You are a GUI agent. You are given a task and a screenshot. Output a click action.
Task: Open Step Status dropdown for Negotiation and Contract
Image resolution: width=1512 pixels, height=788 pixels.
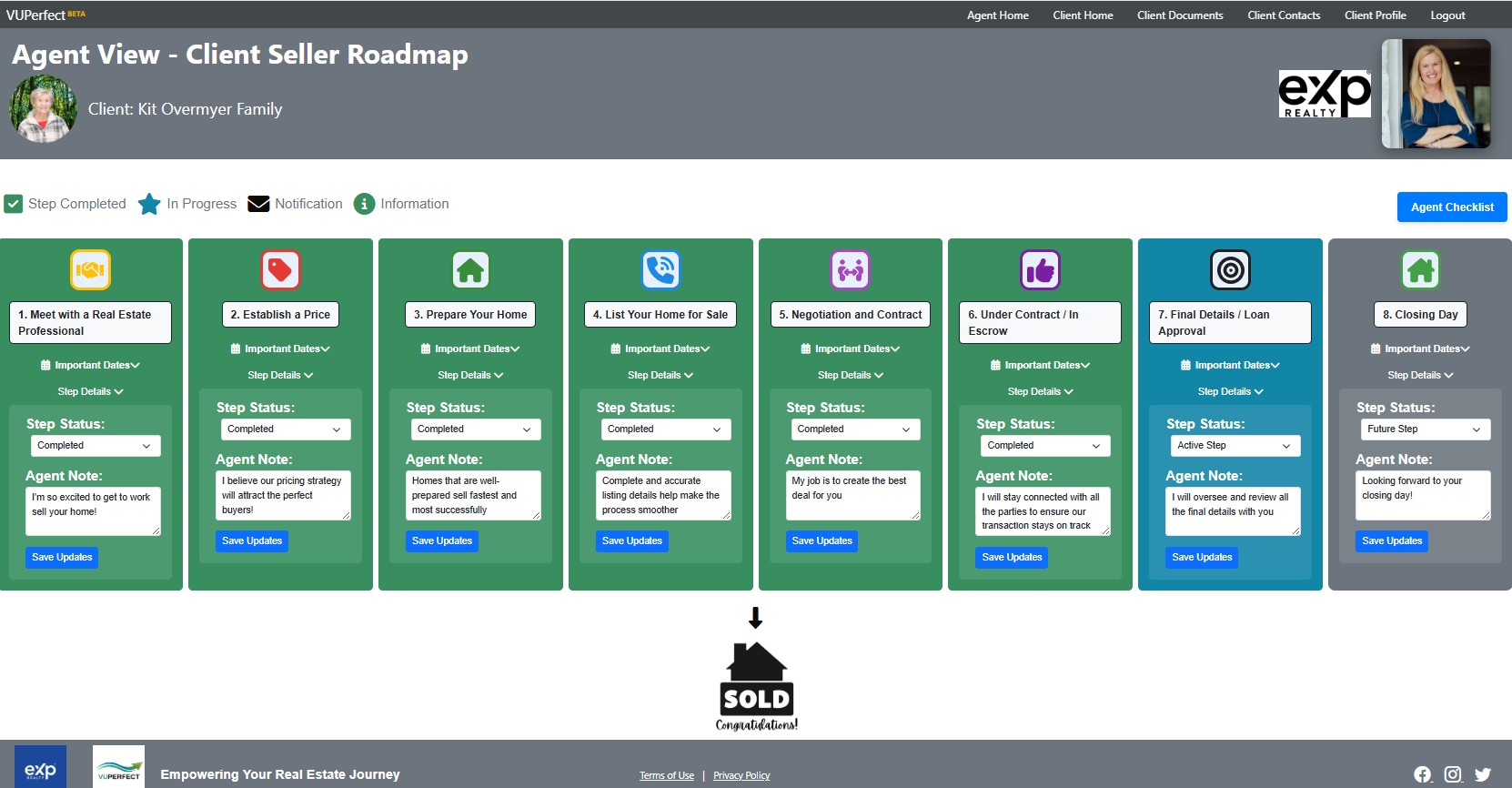[855, 429]
